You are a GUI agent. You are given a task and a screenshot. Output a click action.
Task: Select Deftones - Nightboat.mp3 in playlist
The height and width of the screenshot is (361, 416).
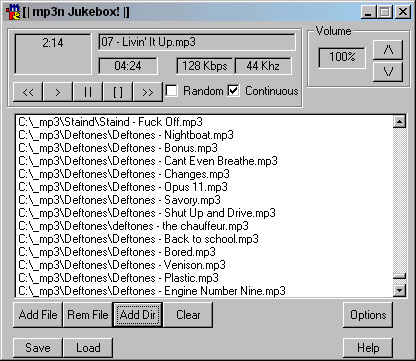[204, 135]
